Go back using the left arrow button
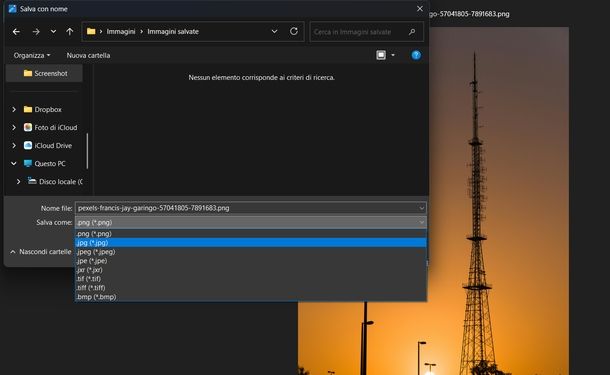610x375 pixels. coord(16,32)
